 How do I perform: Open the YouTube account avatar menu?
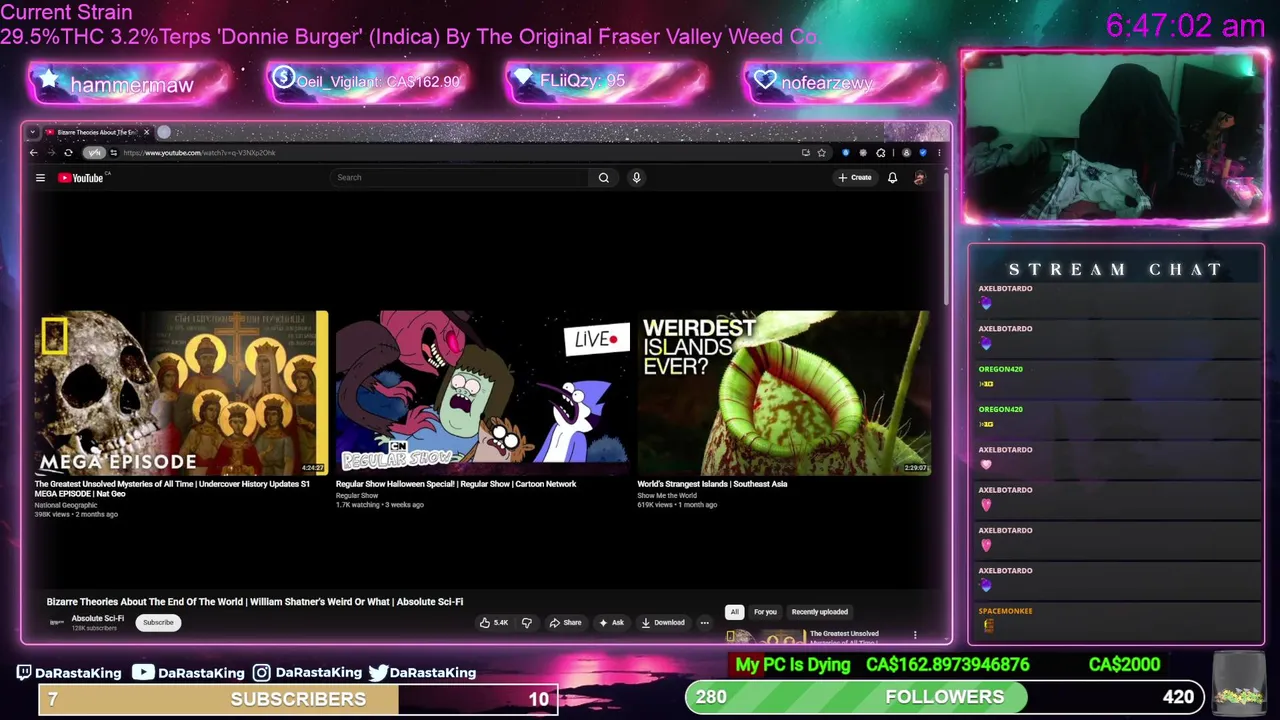pos(919,178)
